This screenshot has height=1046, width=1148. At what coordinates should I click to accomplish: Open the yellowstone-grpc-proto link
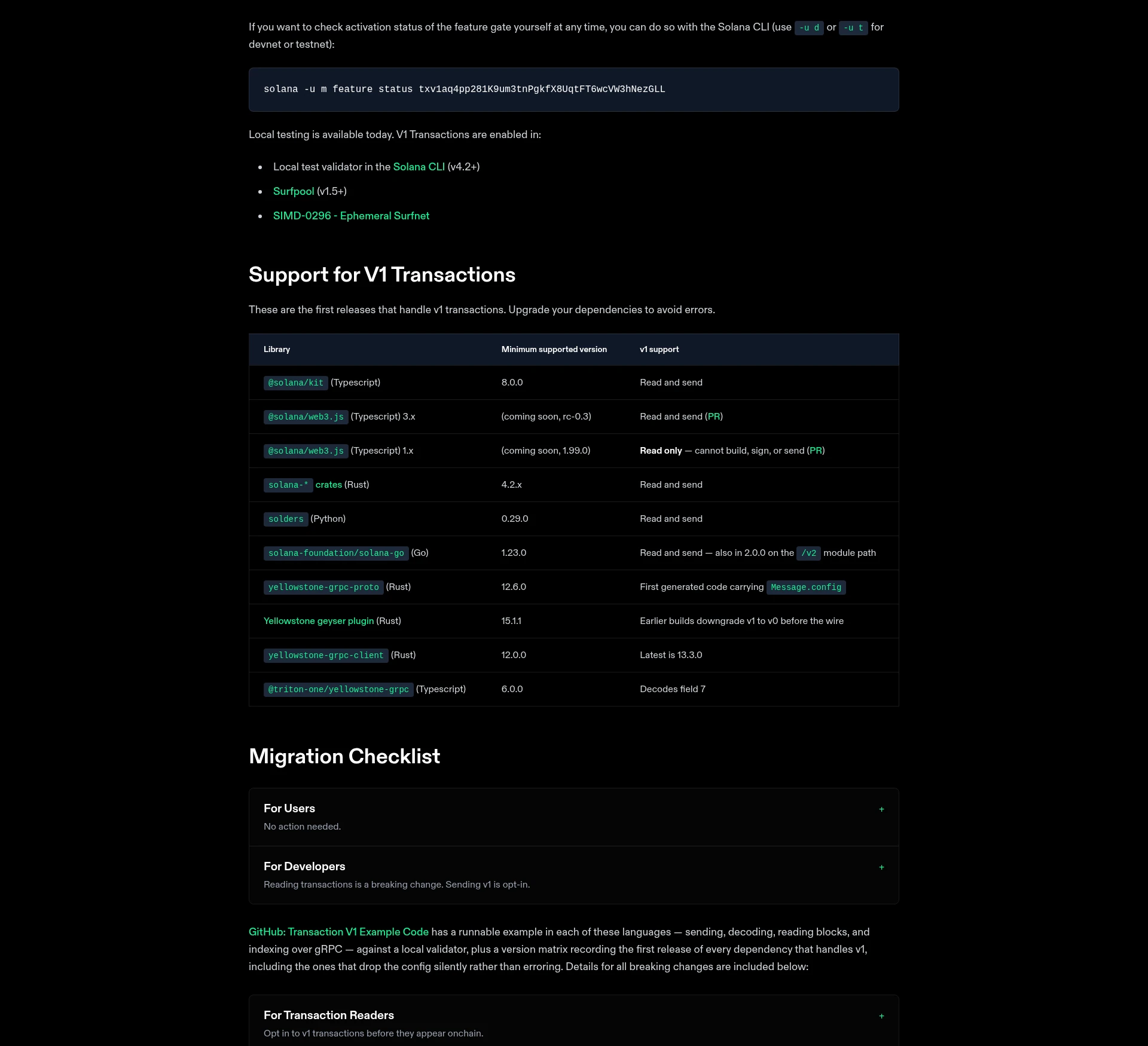click(323, 587)
